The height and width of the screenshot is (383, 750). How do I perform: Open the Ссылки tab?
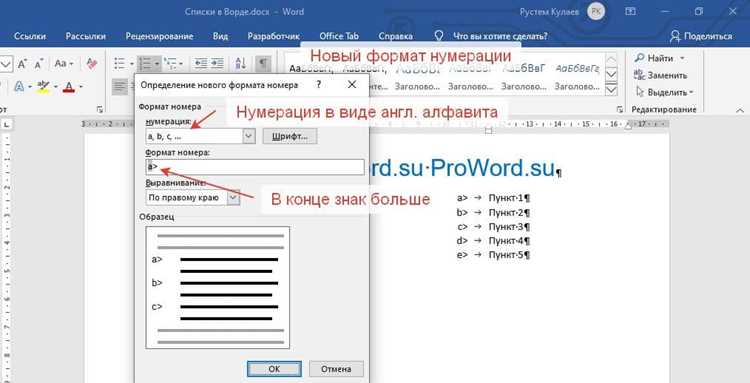coord(30,36)
